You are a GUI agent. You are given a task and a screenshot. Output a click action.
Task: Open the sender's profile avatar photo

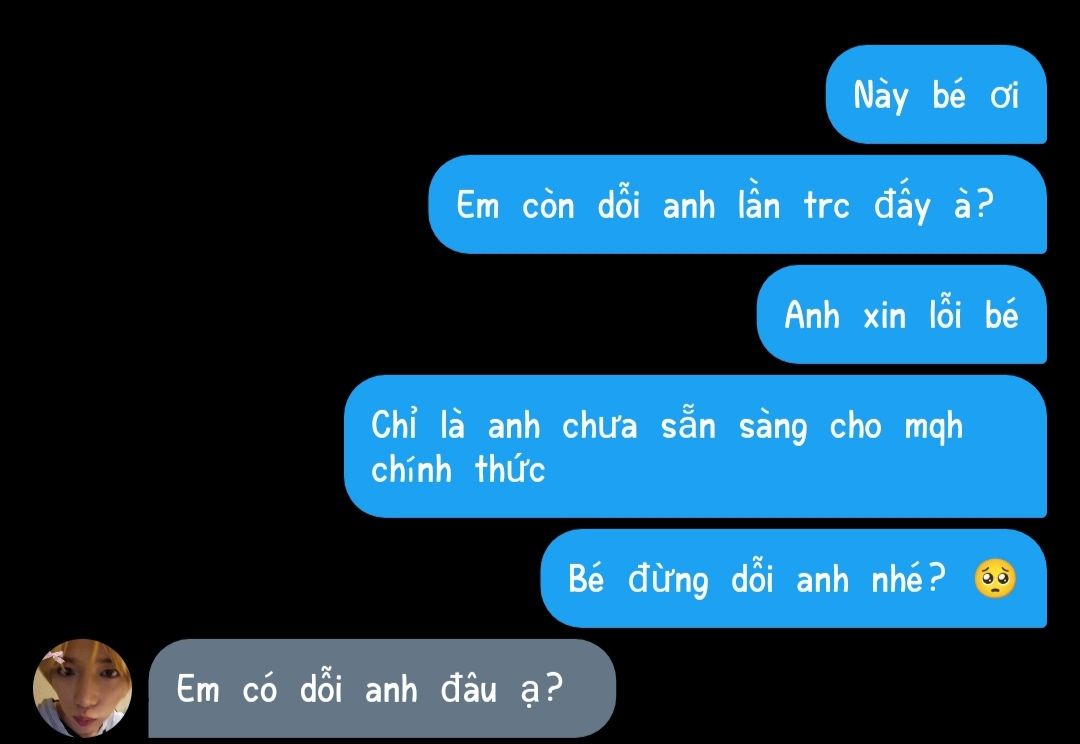pos(83,688)
